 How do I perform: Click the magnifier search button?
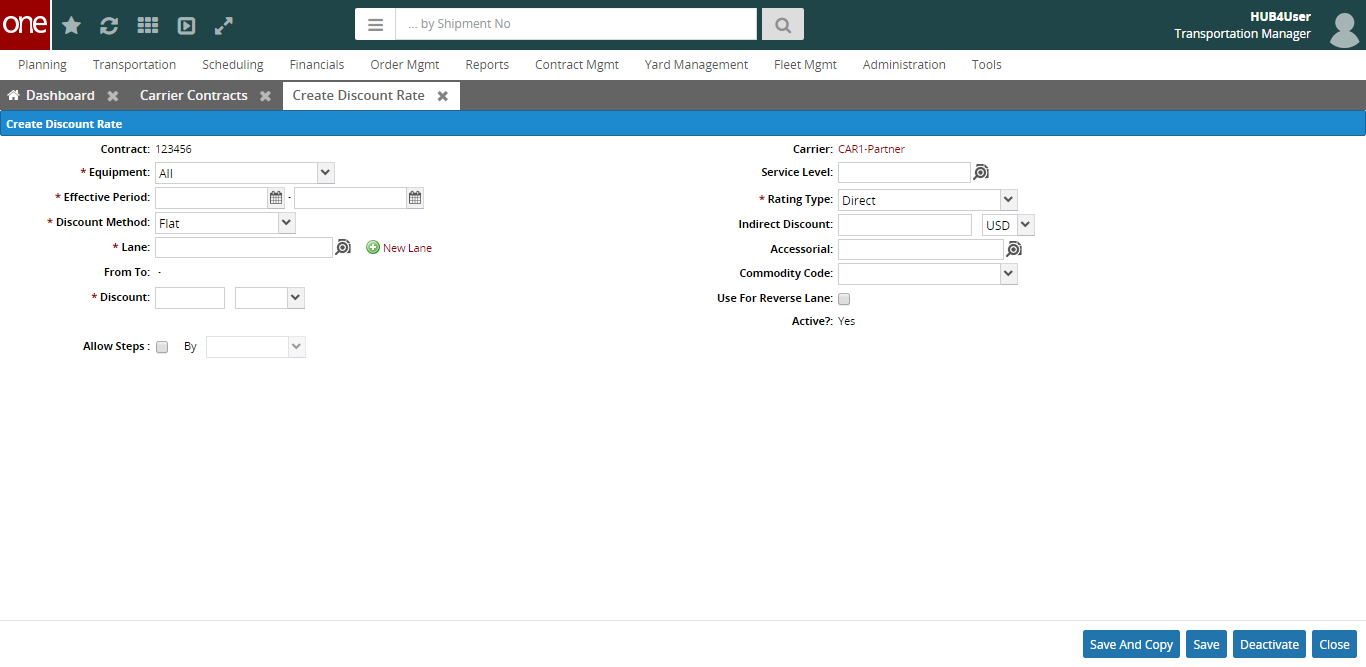point(783,24)
